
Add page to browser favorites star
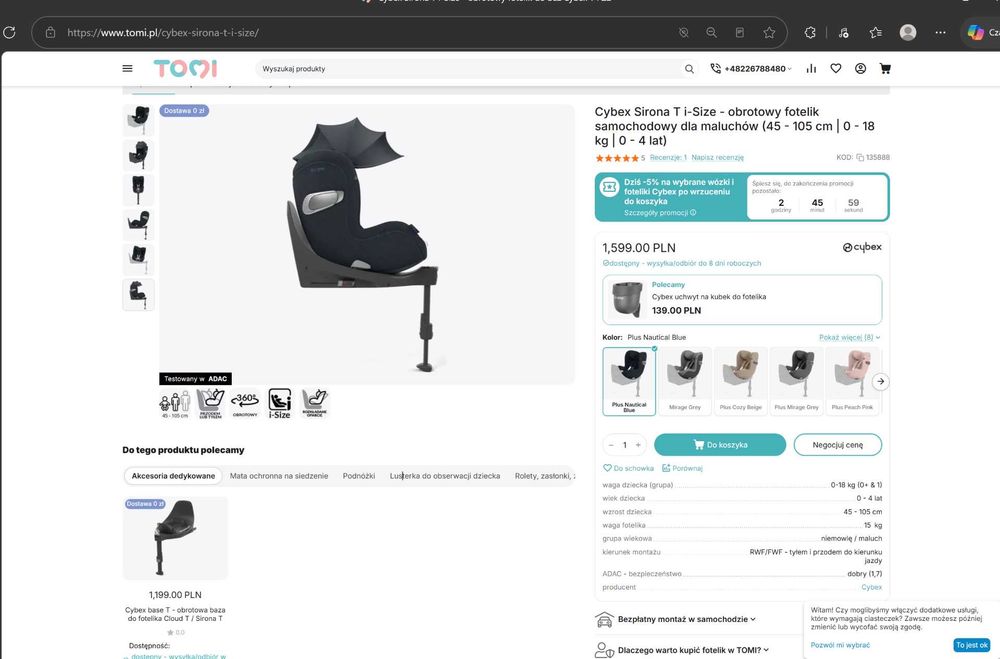(x=769, y=33)
